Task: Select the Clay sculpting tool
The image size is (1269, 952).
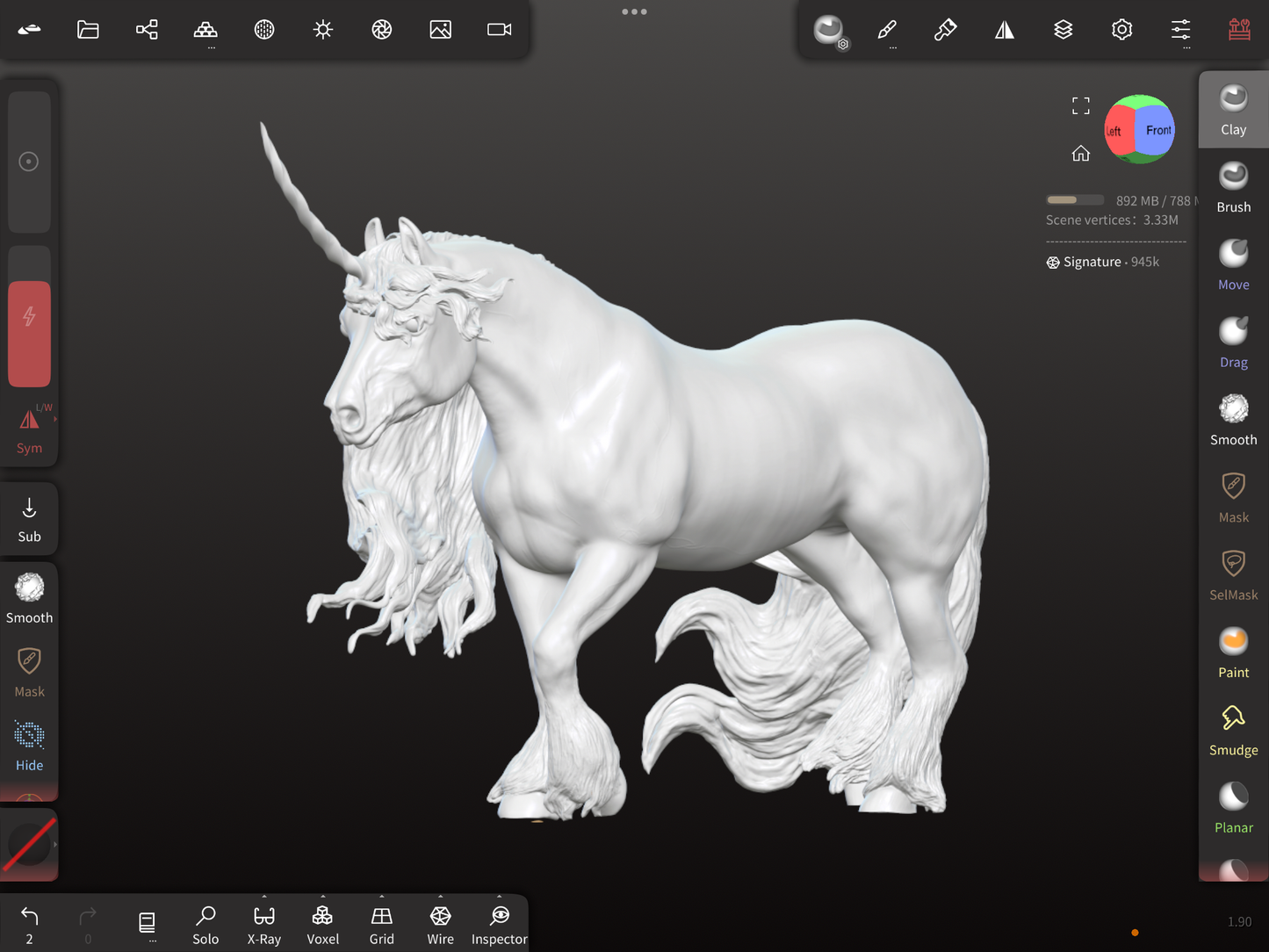Action: pyautogui.click(x=1233, y=110)
